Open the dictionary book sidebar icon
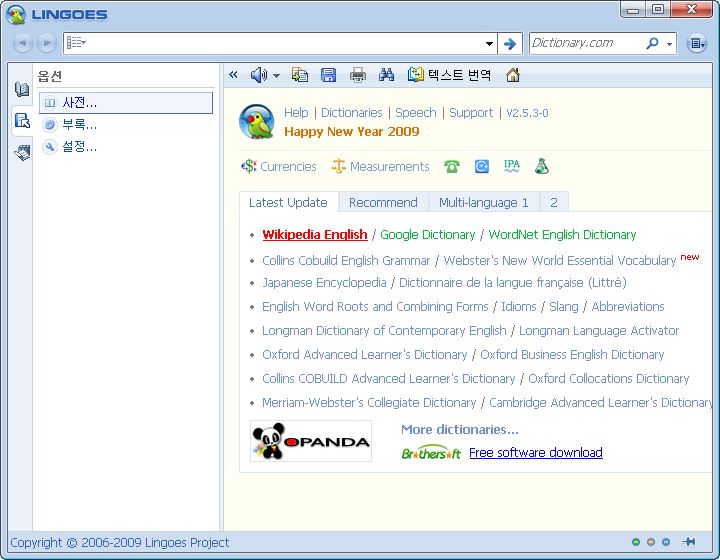720x560 pixels. pyautogui.click(x=22, y=89)
